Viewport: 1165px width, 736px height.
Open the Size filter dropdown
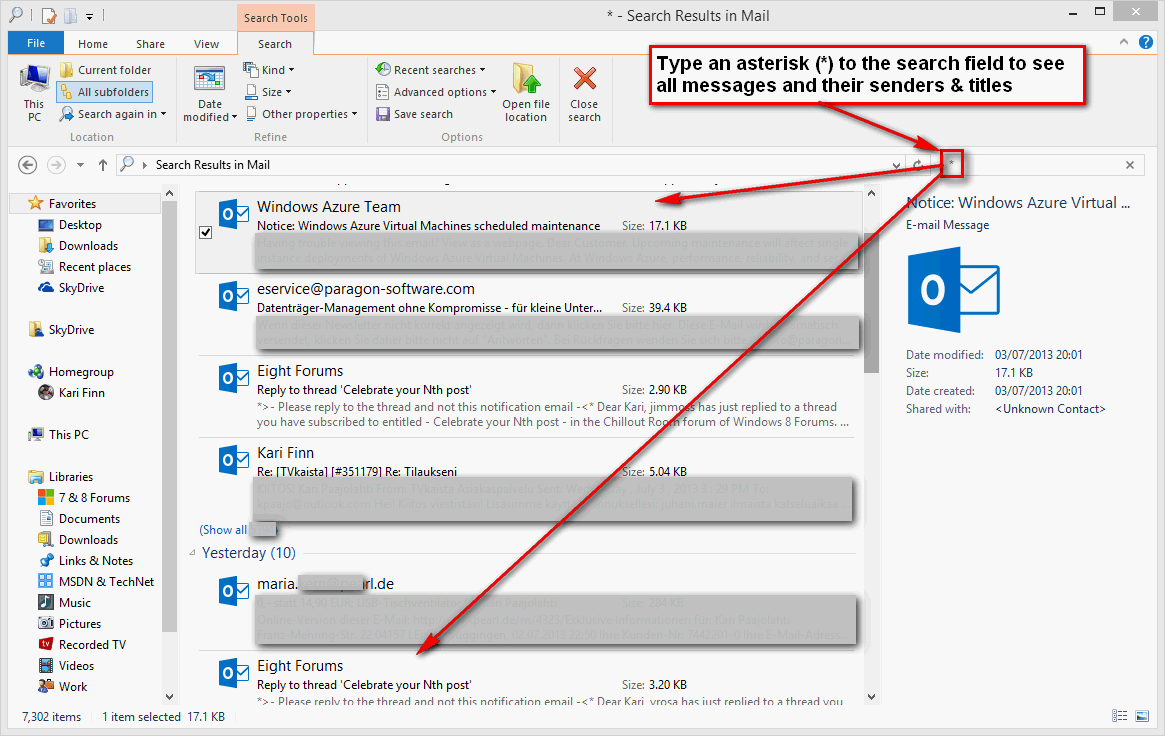267,91
